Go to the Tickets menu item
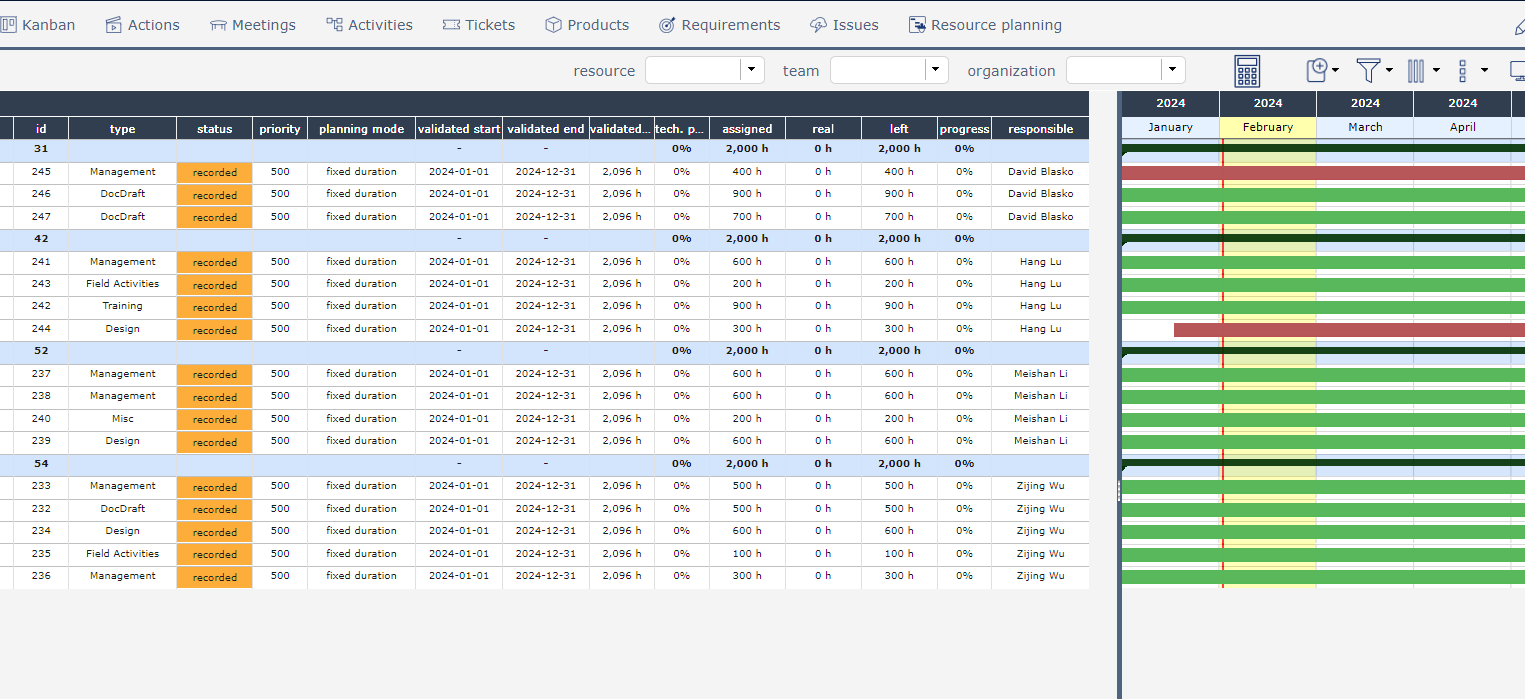The height and width of the screenshot is (699, 1525). click(x=478, y=25)
